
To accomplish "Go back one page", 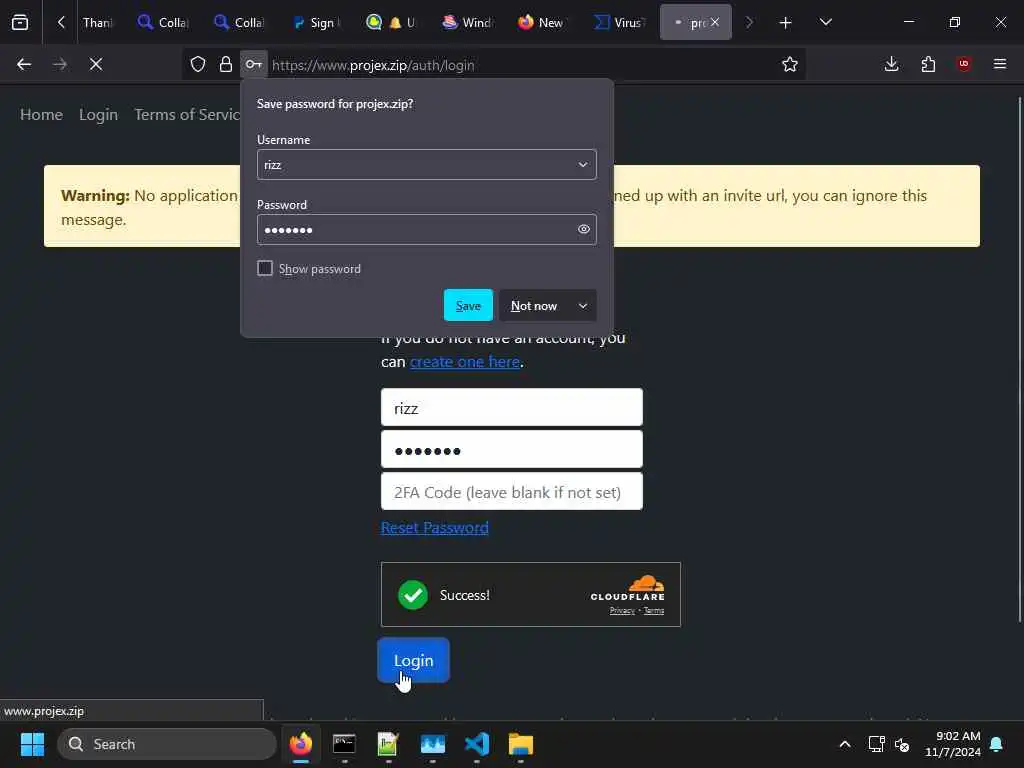I will (x=24, y=64).
